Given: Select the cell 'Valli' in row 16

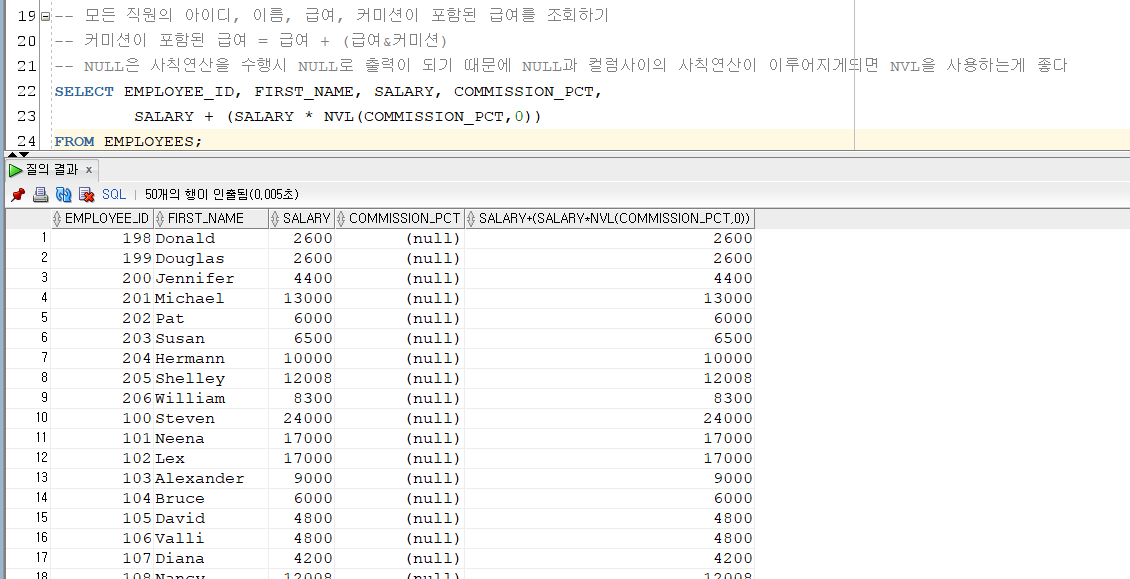Looking at the screenshot, I should 210,538.
